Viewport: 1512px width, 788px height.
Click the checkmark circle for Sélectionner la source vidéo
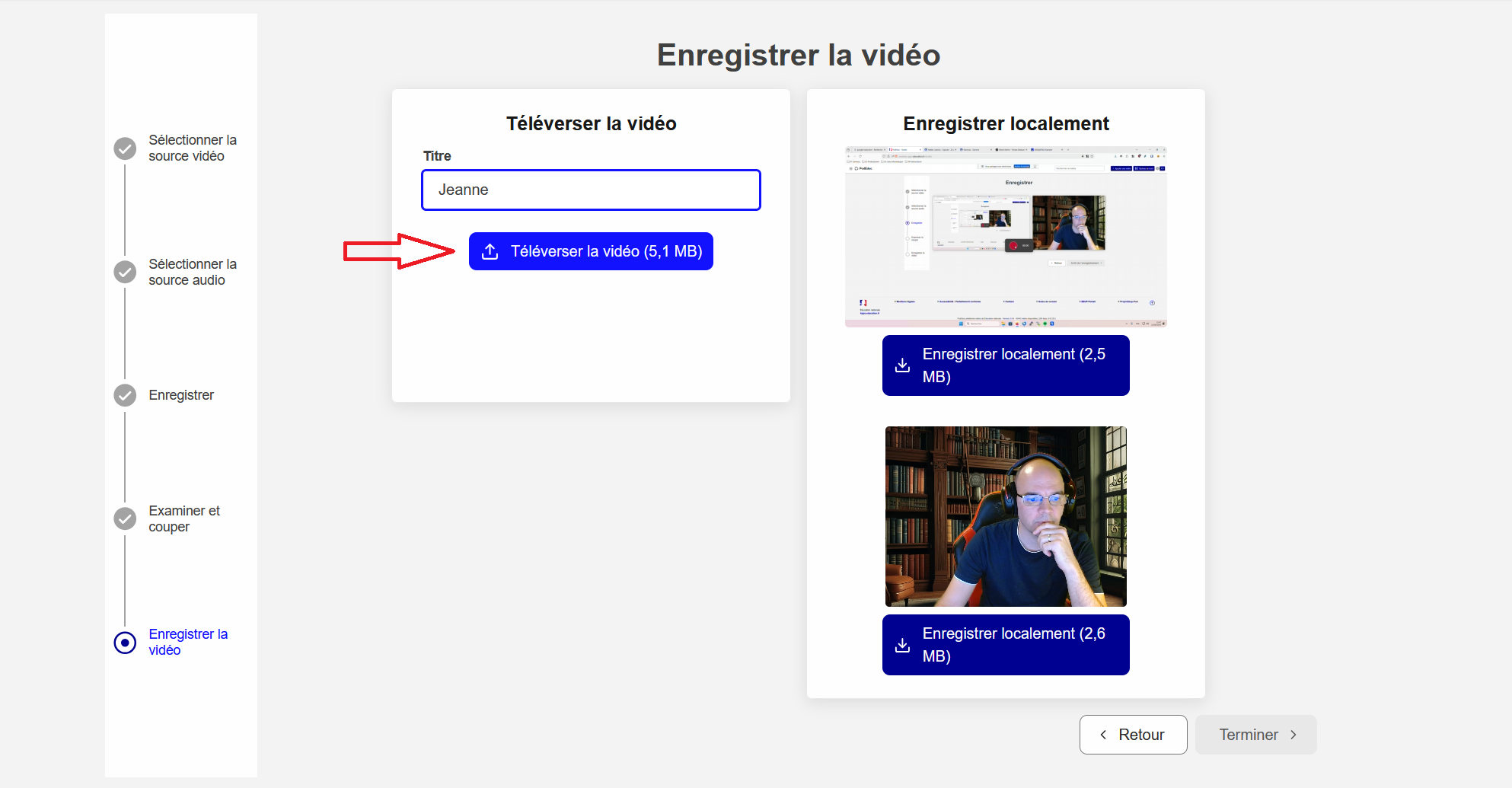tap(125, 148)
